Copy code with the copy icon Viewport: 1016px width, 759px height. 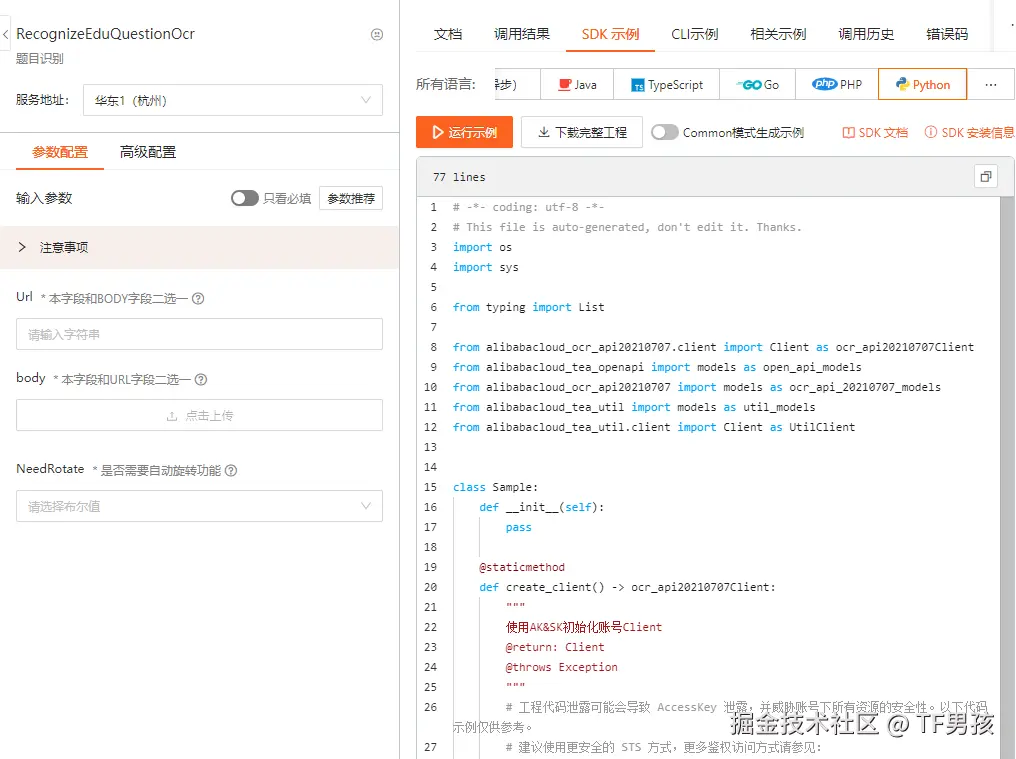[986, 176]
